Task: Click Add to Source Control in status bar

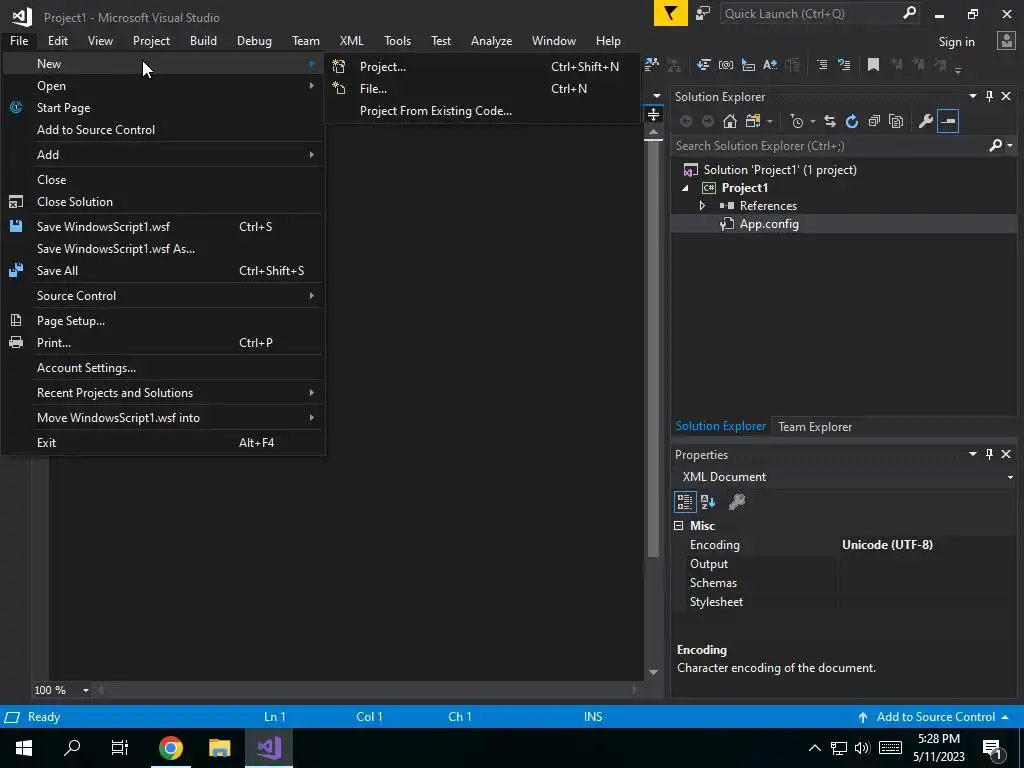Action: coord(934,717)
